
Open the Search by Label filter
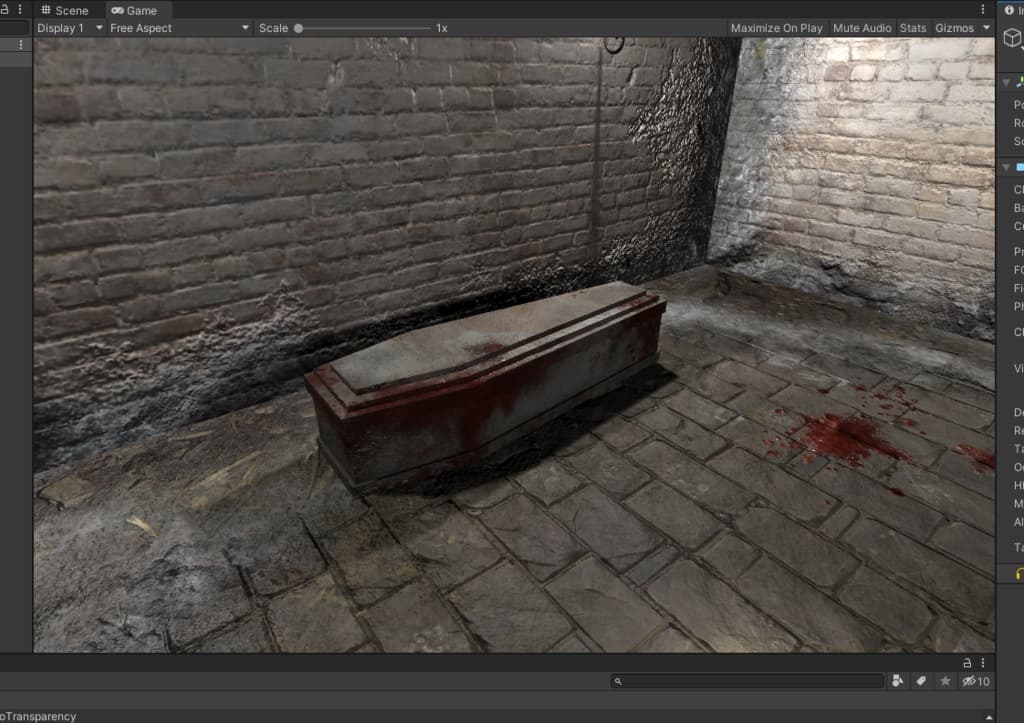(921, 681)
